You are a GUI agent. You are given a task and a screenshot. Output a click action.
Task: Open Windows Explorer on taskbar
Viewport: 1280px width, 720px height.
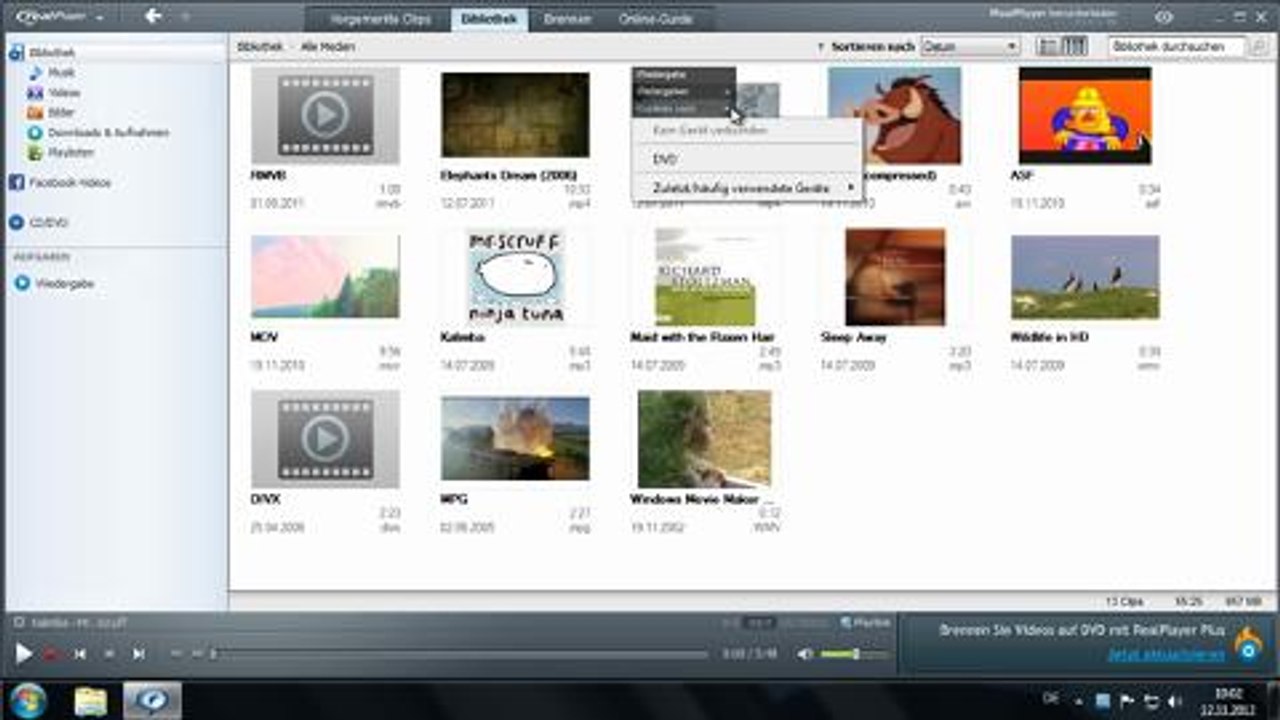[x=90, y=701]
